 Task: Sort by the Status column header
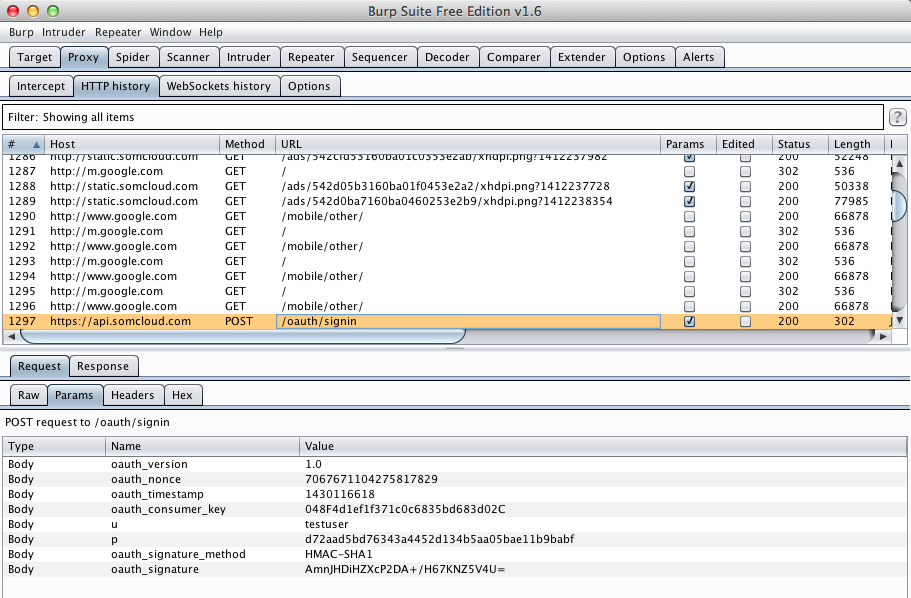pos(794,144)
